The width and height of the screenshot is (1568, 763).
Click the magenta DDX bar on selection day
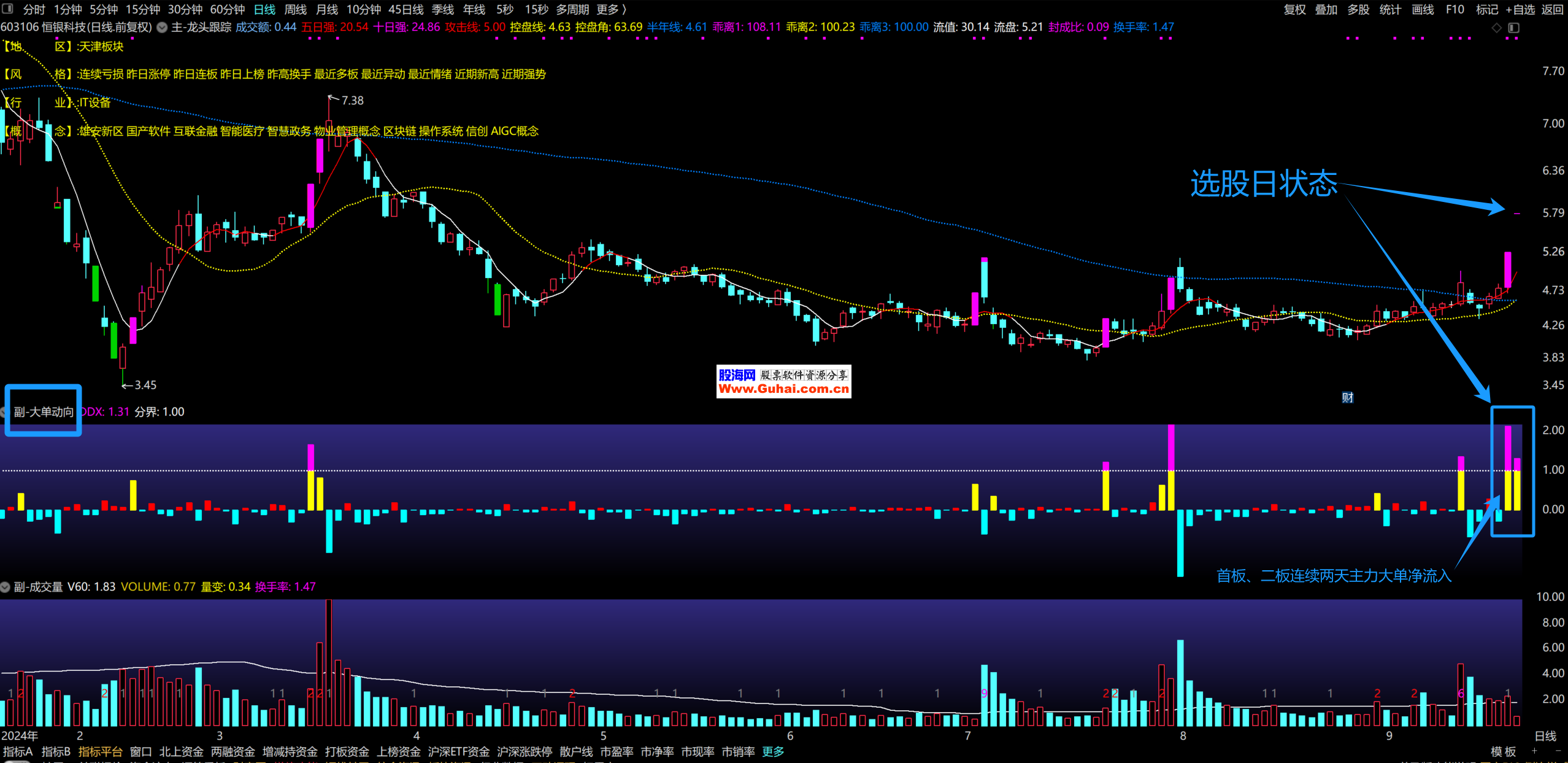click(x=1508, y=447)
